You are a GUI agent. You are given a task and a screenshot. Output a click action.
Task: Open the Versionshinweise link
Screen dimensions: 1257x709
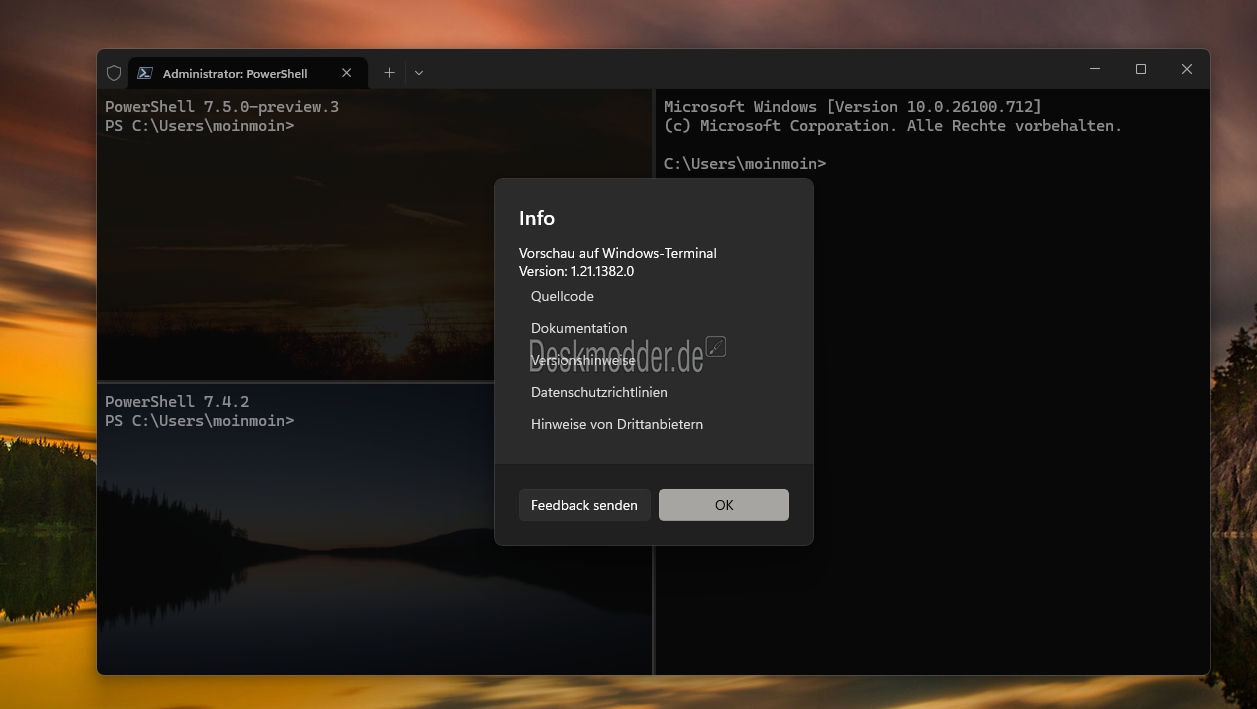click(x=583, y=360)
